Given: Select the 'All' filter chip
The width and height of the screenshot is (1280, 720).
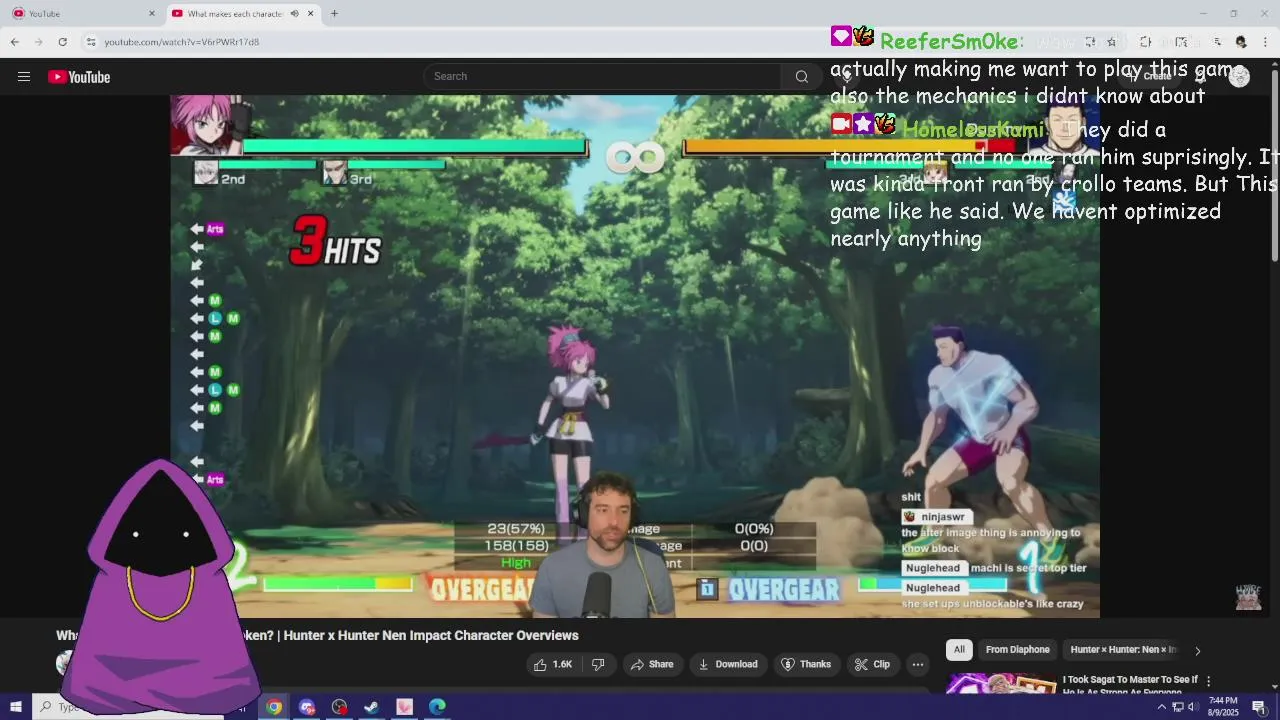Looking at the screenshot, I should (x=959, y=650).
